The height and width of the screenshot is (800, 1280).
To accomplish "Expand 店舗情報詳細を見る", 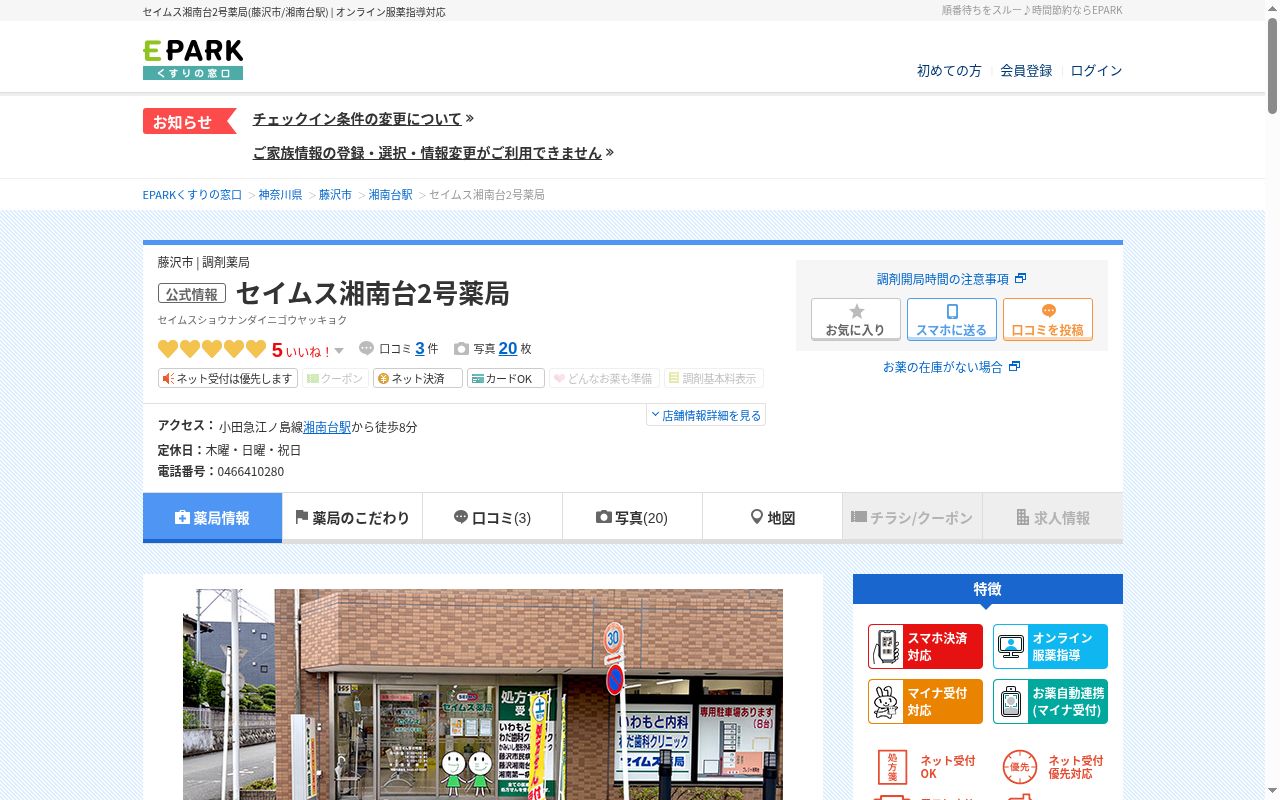I will point(706,415).
